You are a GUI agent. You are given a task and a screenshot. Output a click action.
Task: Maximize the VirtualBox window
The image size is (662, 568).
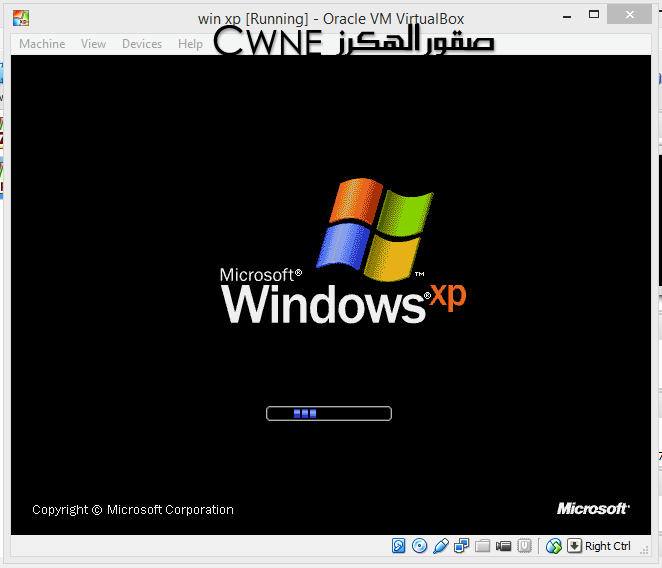click(594, 14)
